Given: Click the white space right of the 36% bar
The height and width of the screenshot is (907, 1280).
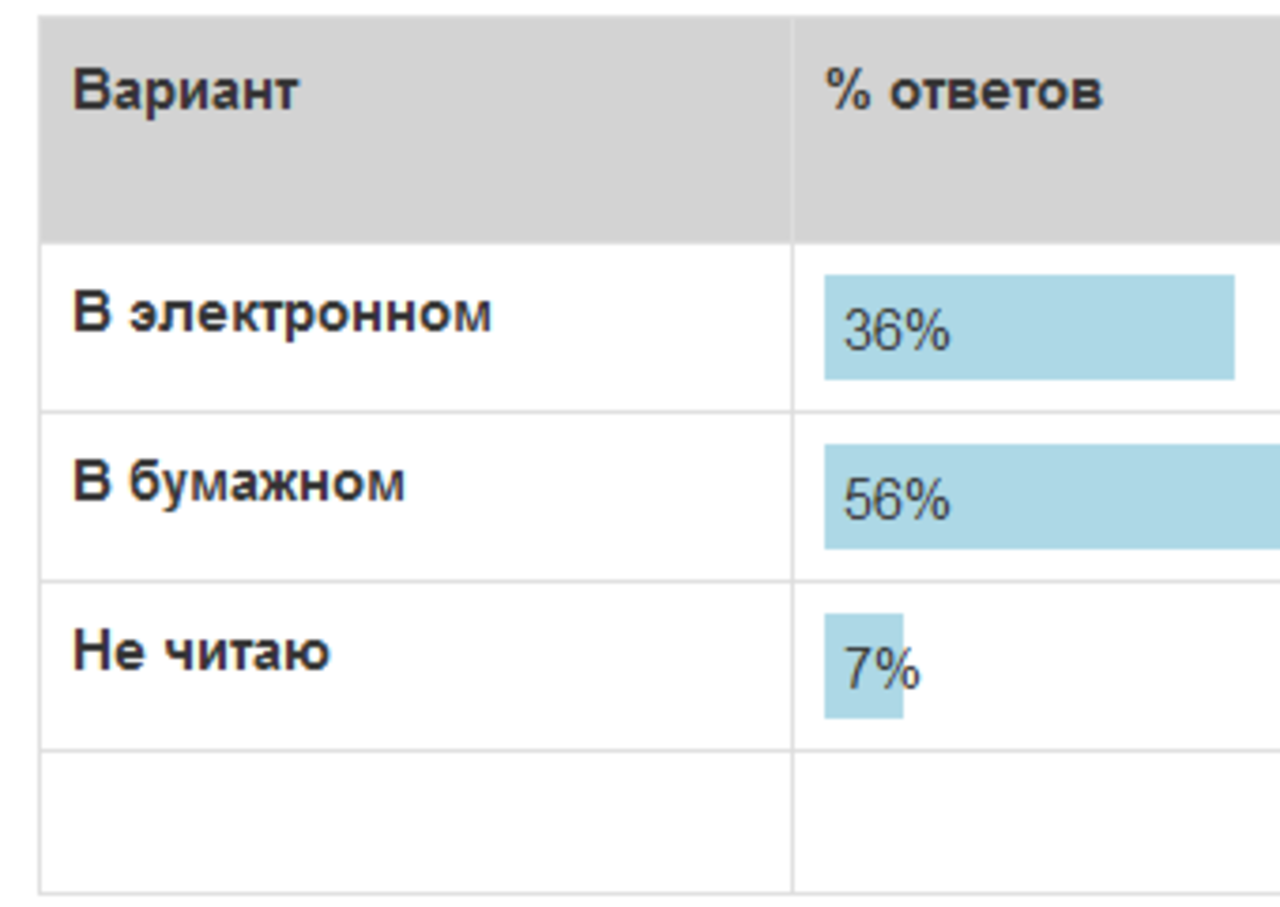Looking at the screenshot, I should (1258, 327).
